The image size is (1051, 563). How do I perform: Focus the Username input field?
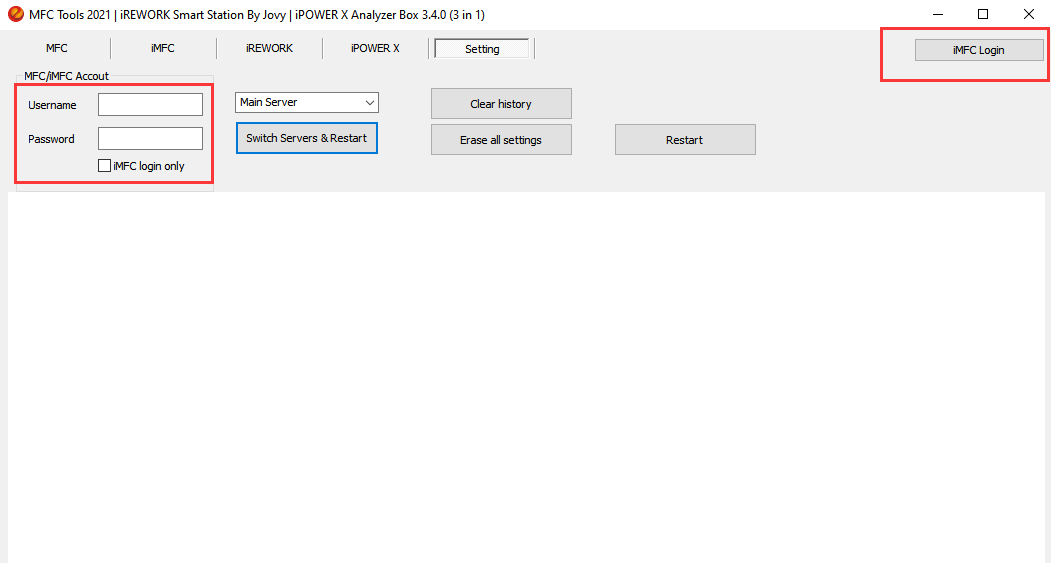150,105
